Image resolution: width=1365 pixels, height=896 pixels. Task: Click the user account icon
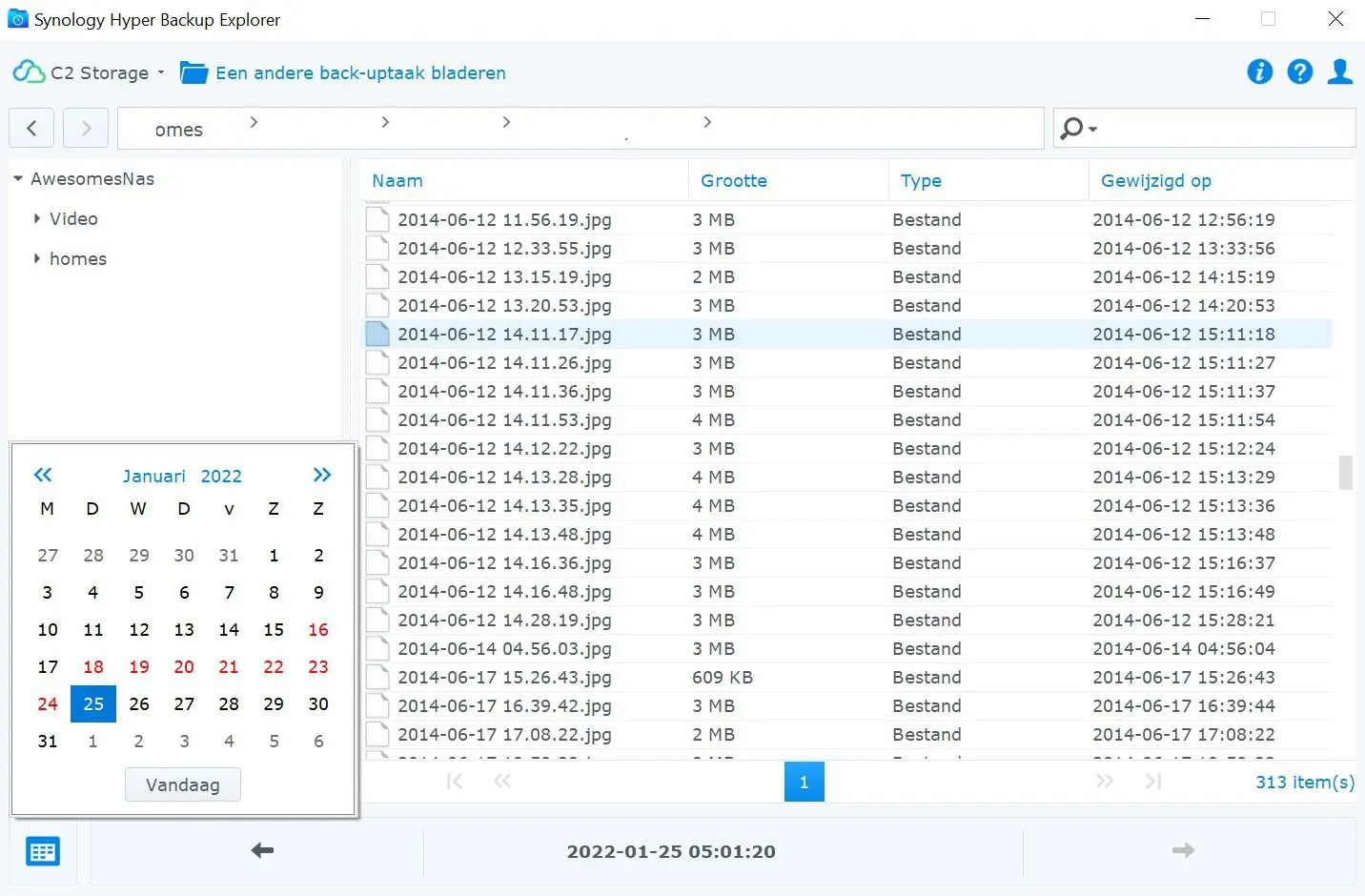1340,72
